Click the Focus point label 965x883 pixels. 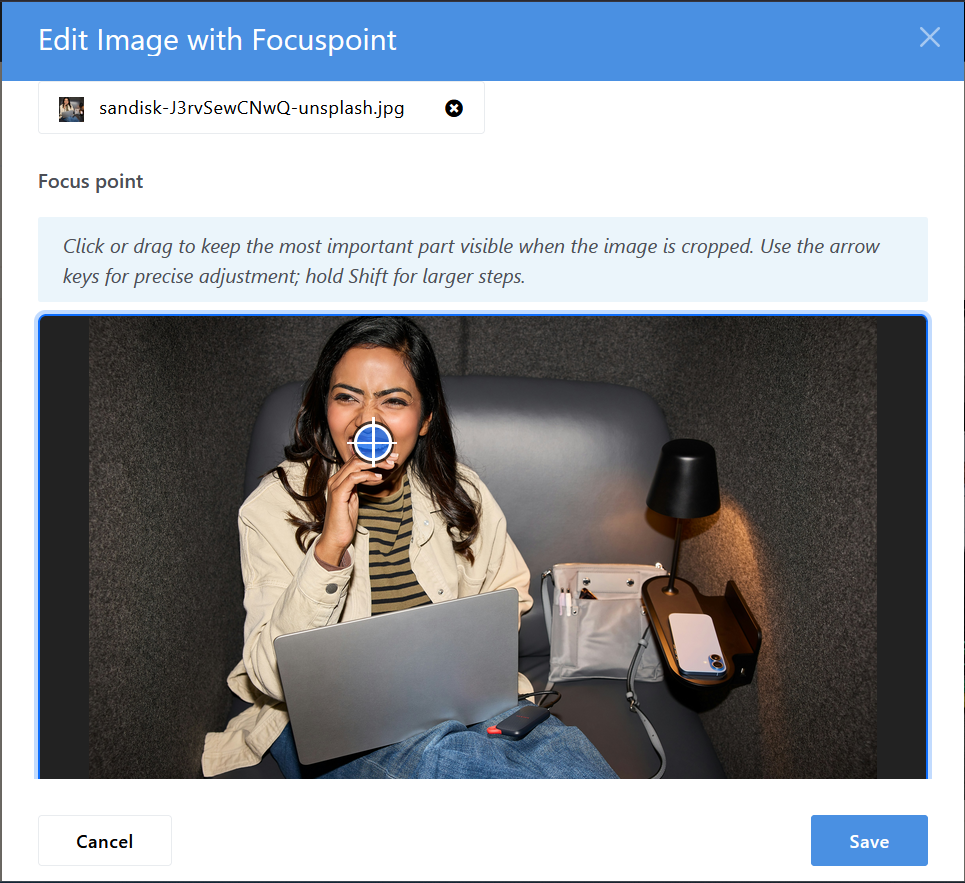90,182
